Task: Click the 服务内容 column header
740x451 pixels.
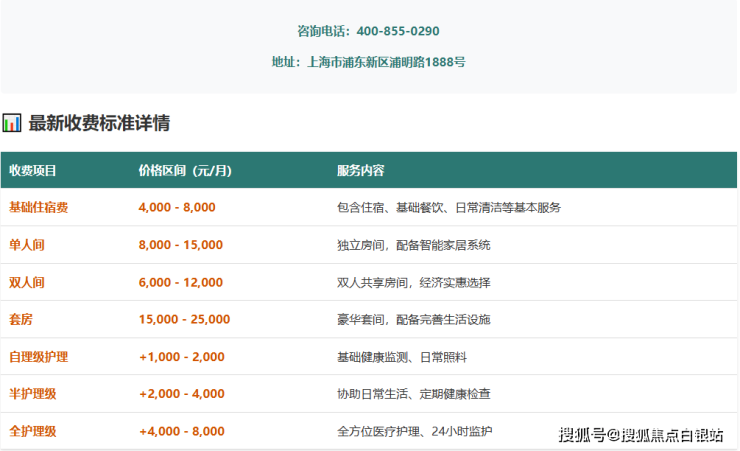Action: click(361, 170)
